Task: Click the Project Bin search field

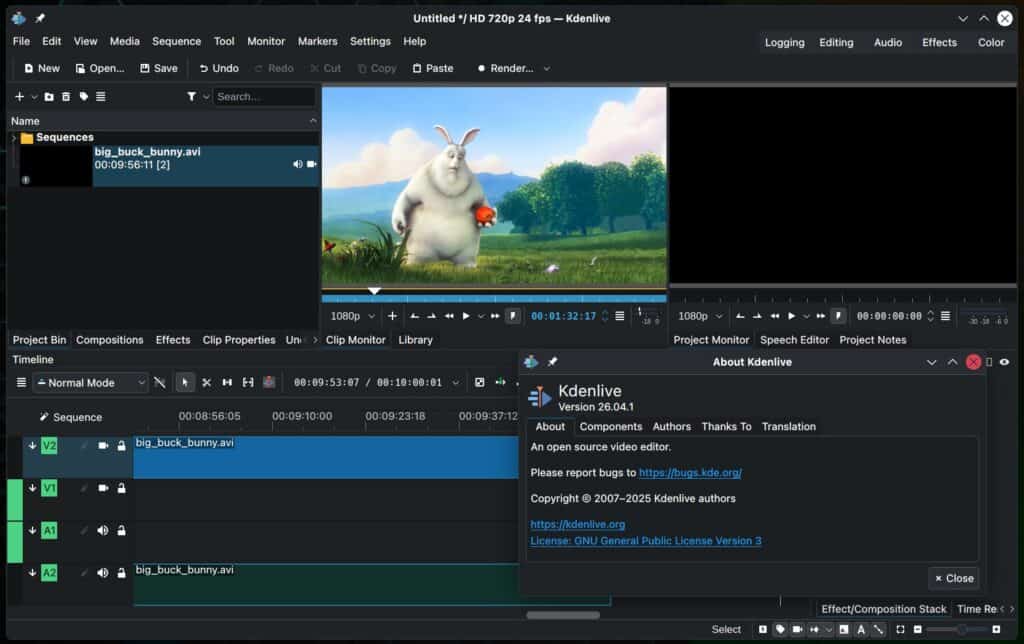Action: click(264, 97)
